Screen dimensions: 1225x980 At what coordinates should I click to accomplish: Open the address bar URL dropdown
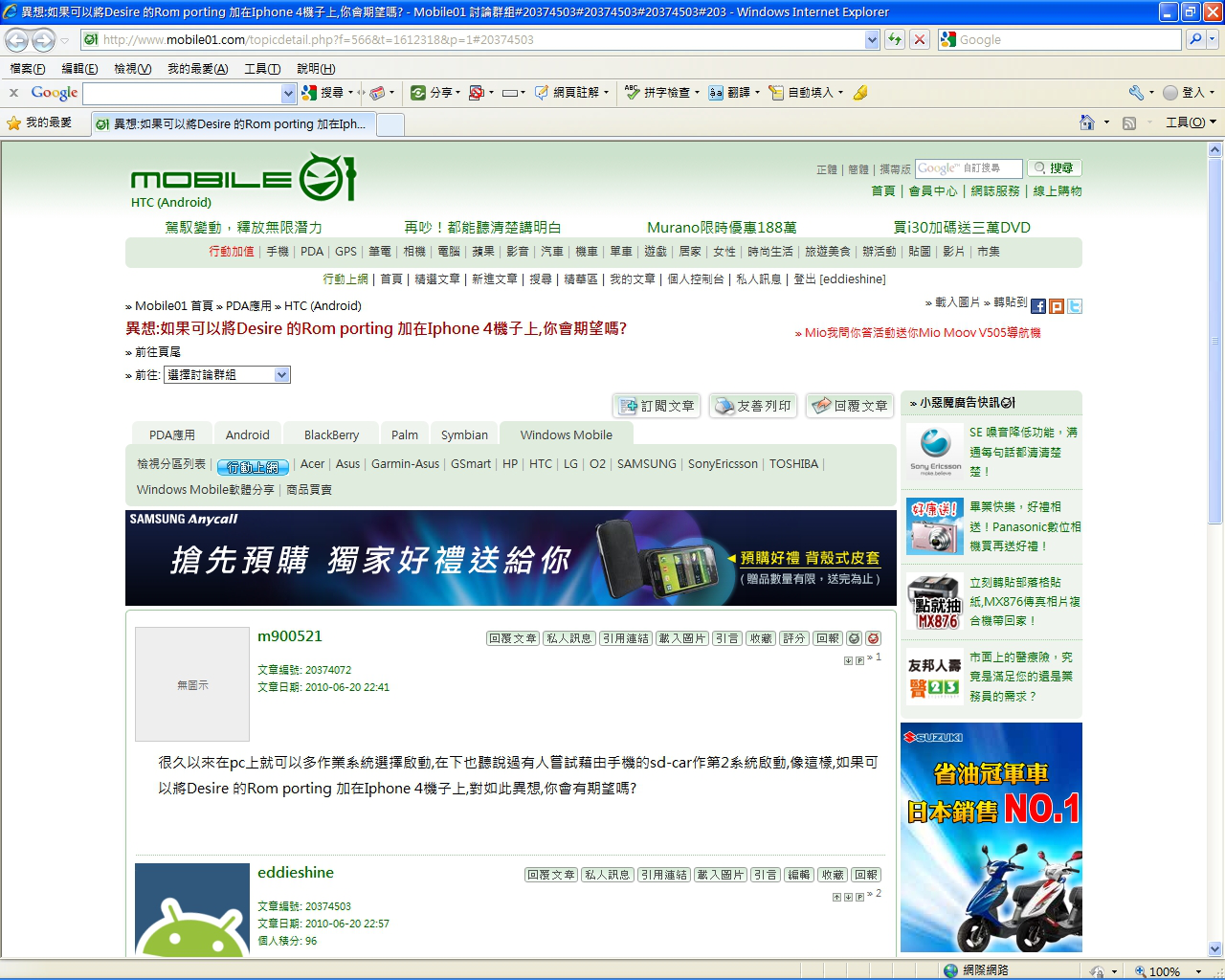tap(872, 40)
